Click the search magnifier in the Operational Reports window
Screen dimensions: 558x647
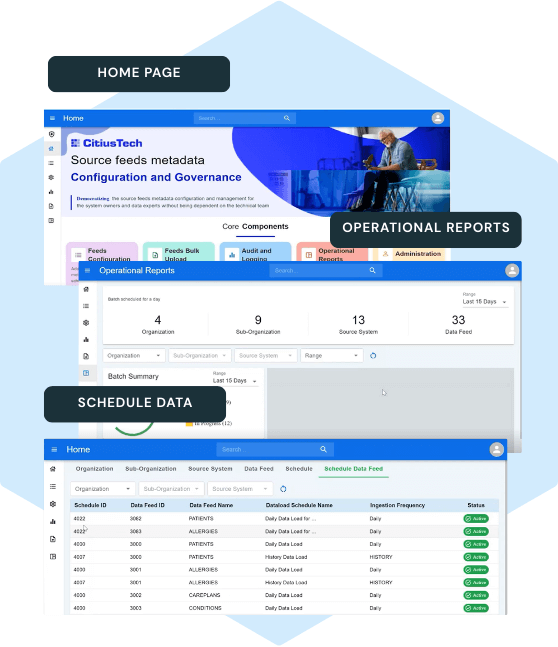click(372, 270)
